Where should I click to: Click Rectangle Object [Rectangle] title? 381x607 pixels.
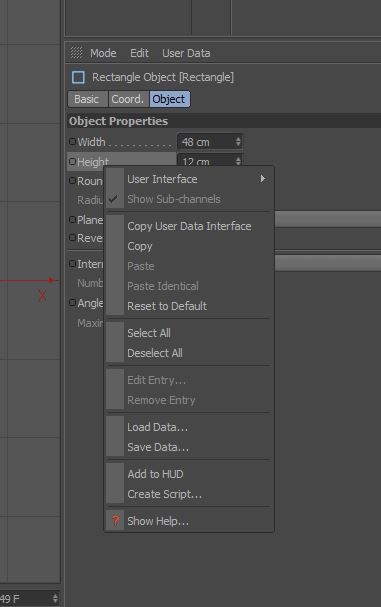[163, 77]
